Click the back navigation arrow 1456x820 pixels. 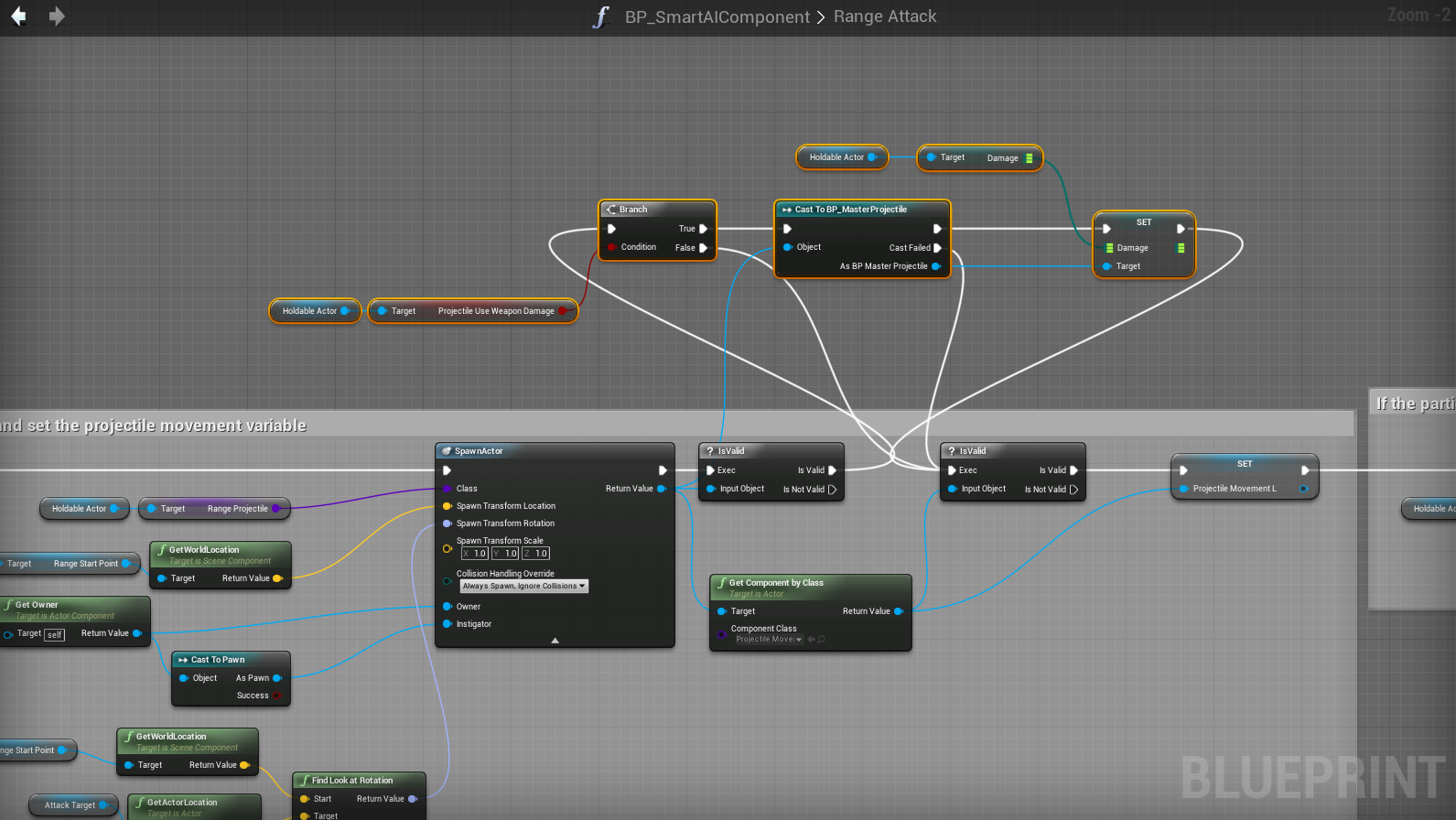18,16
